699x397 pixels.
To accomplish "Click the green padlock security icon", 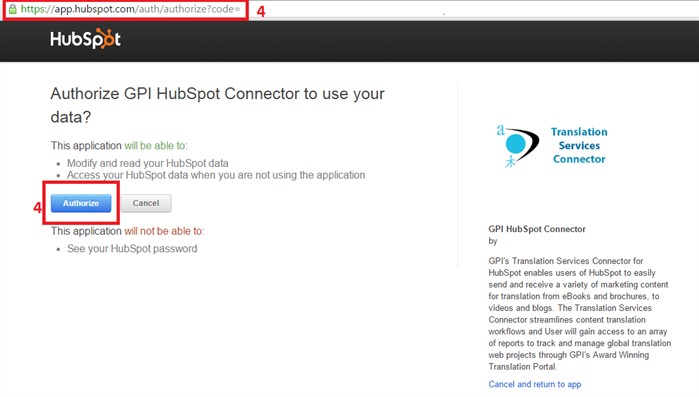I will 12,9.
